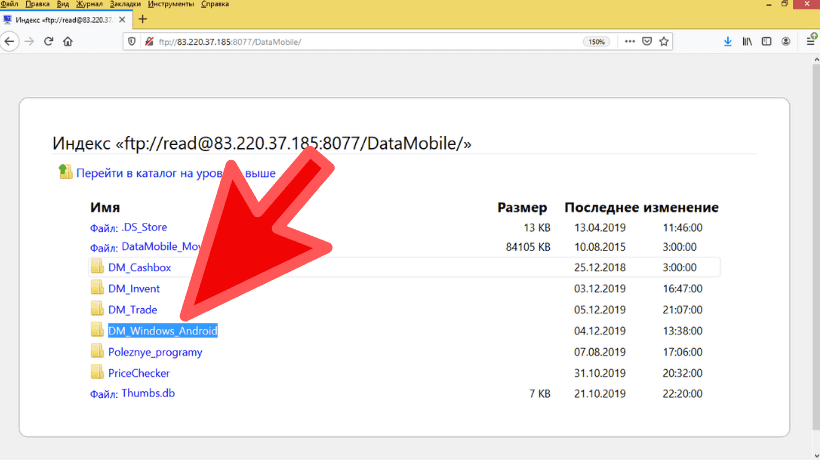Image resolution: width=820 pixels, height=460 pixels.
Task: Open the Library bookmarks icon
Action: tap(747, 41)
